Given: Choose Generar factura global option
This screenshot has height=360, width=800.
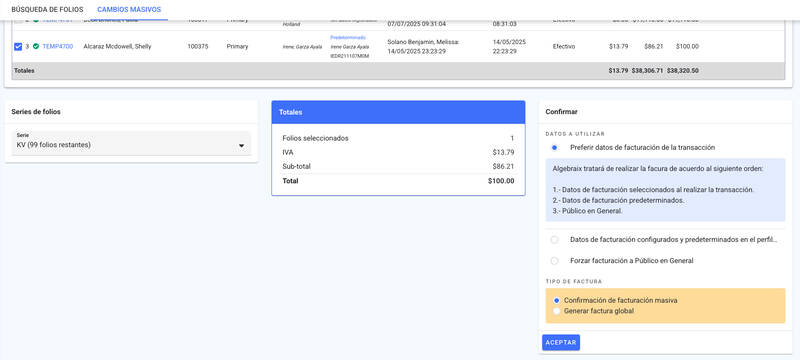Looking at the screenshot, I should point(557,311).
